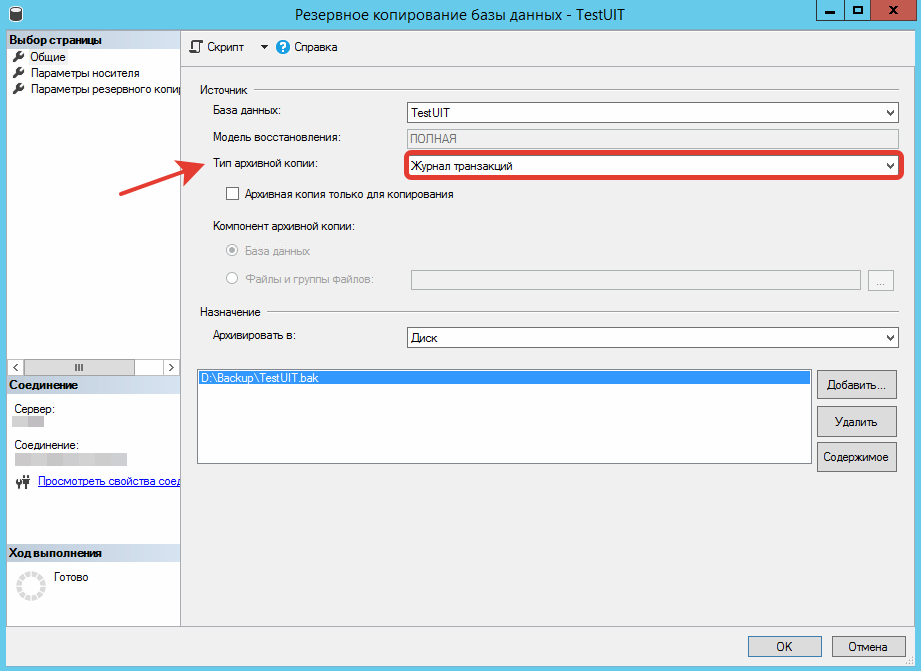Screen dimensions: 921x671
Task: Open the 'Параметры носителя' page
Action: tap(85, 73)
